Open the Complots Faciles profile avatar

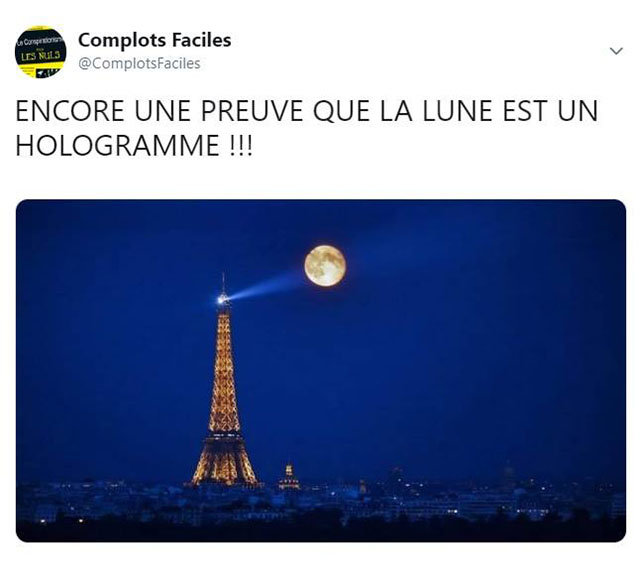40,52
